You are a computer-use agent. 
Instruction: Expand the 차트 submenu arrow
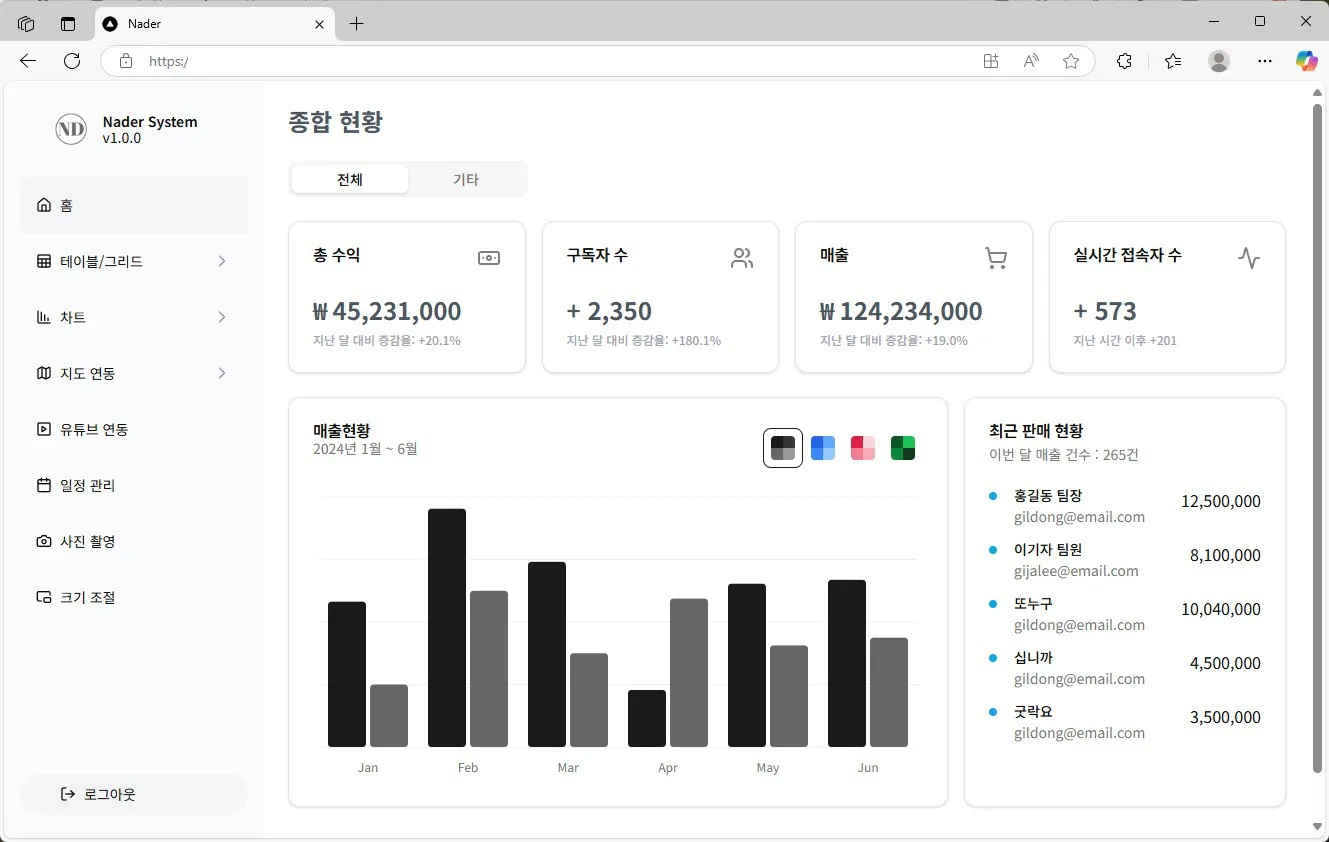[222, 317]
